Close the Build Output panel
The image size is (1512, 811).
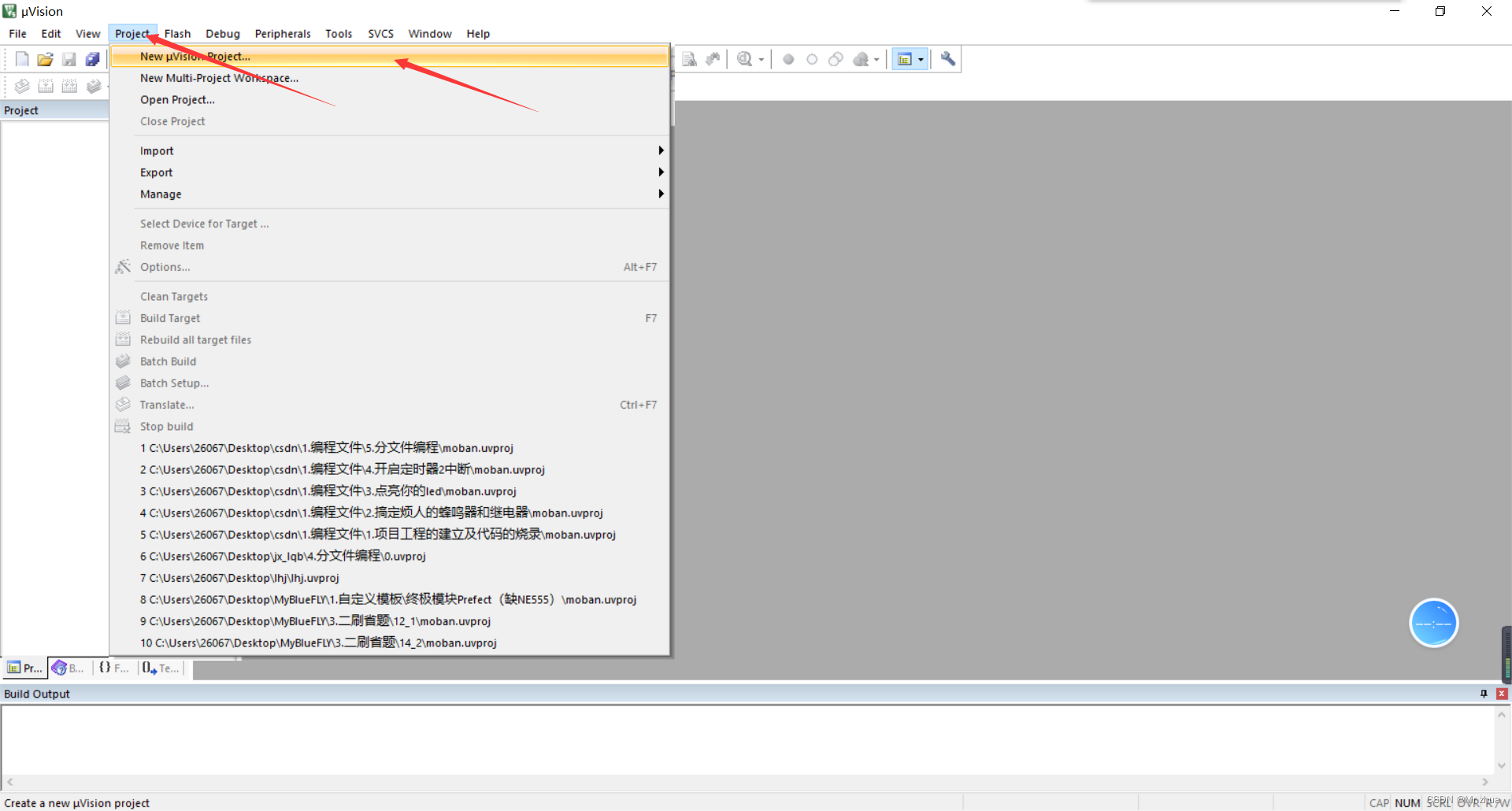[x=1502, y=694]
